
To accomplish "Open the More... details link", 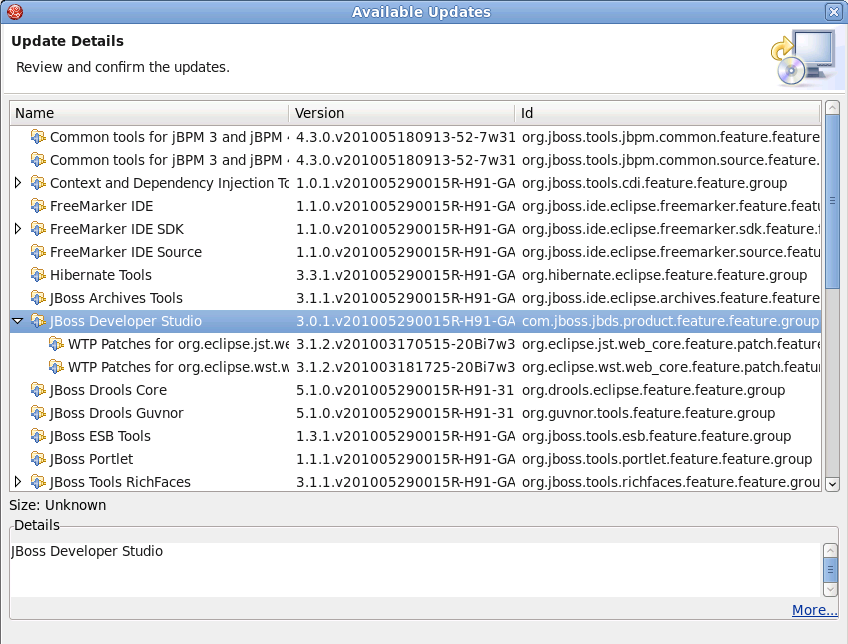I will [814, 610].
